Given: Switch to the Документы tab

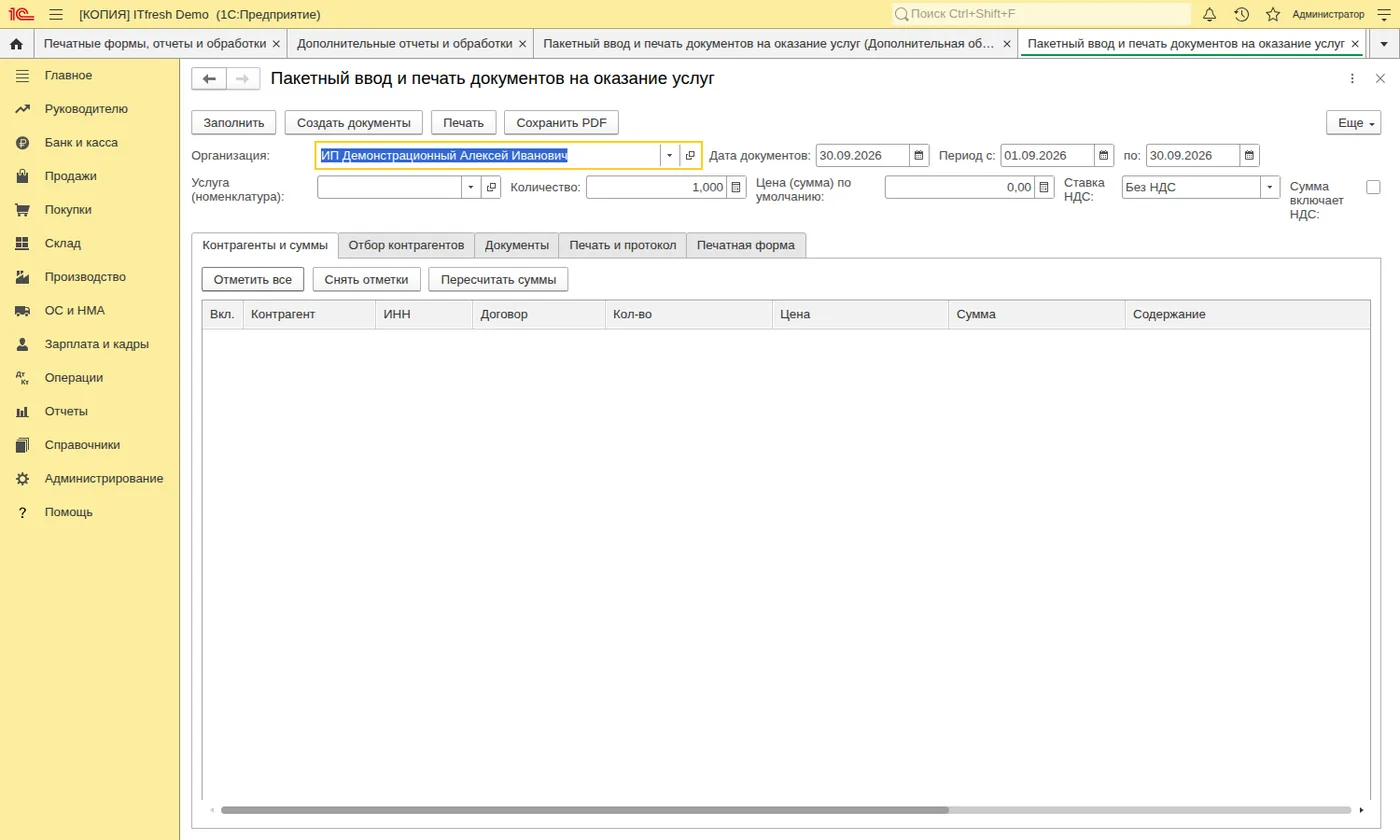Looking at the screenshot, I should coord(517,245).
